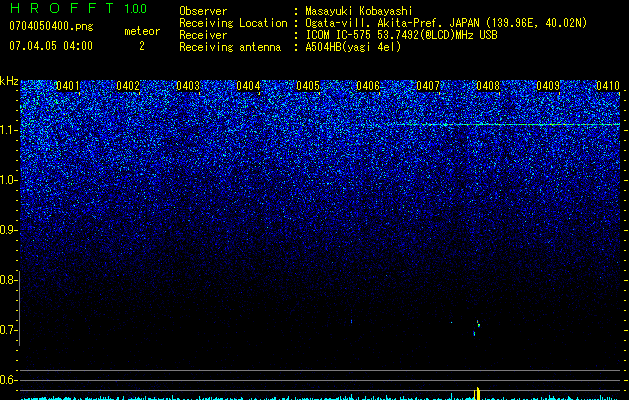Click the 0404 time marker
629x400 pixels.
248,86
